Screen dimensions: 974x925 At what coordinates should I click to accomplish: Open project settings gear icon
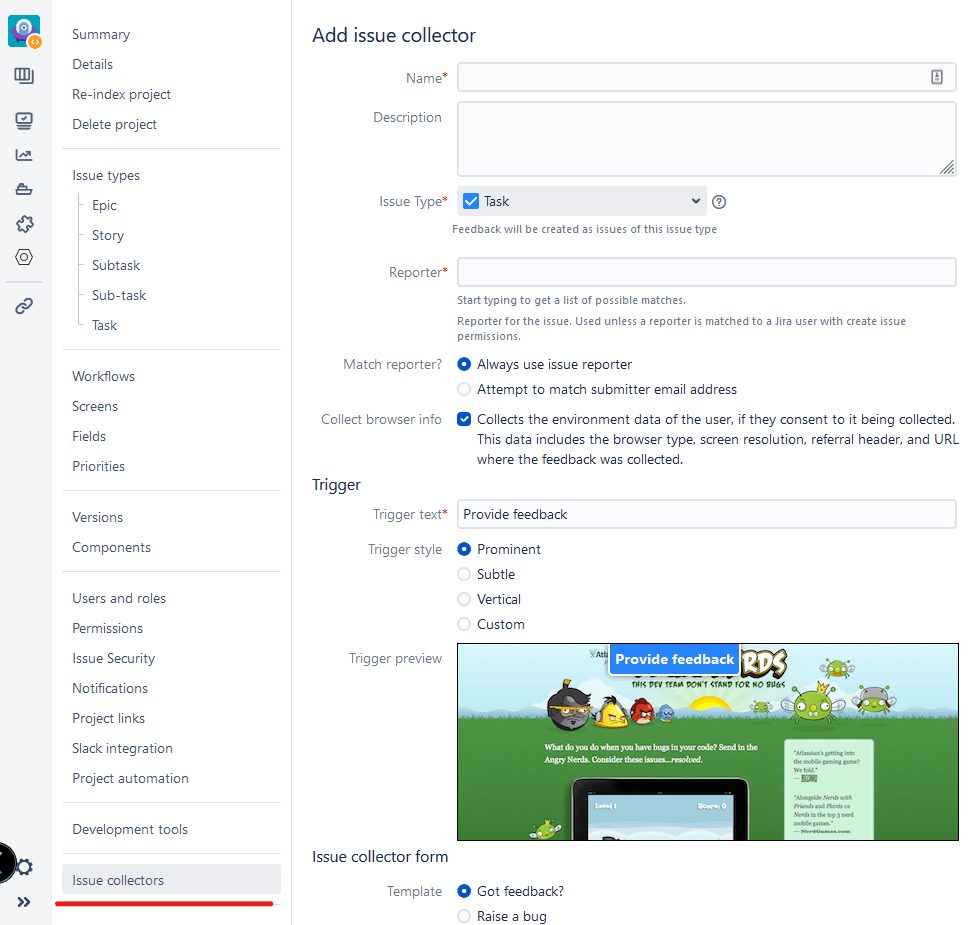(25, 867)
